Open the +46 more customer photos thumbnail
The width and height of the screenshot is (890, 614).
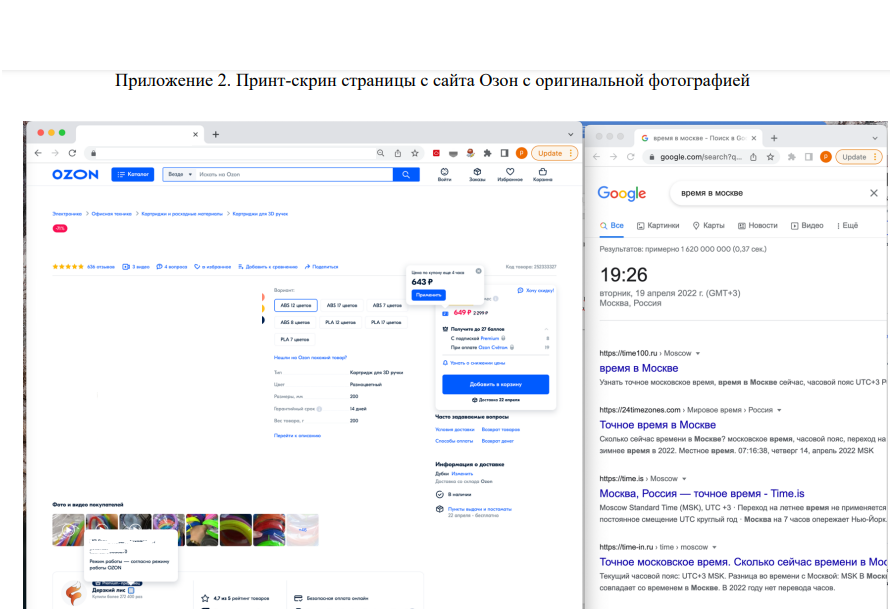[303, 529]
